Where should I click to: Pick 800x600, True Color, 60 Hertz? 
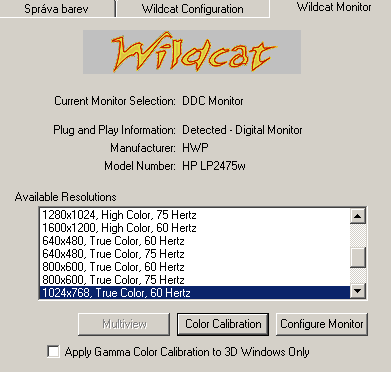[195, 267]
